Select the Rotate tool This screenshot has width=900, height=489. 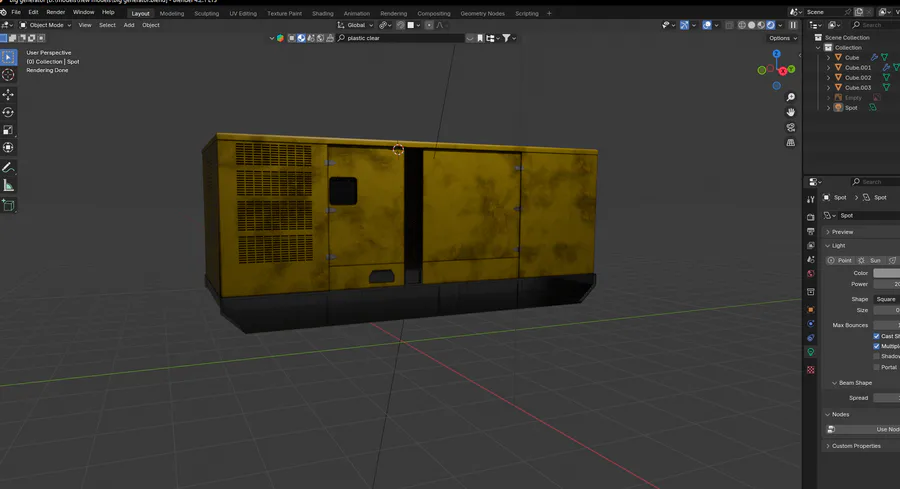click(8, 112)
